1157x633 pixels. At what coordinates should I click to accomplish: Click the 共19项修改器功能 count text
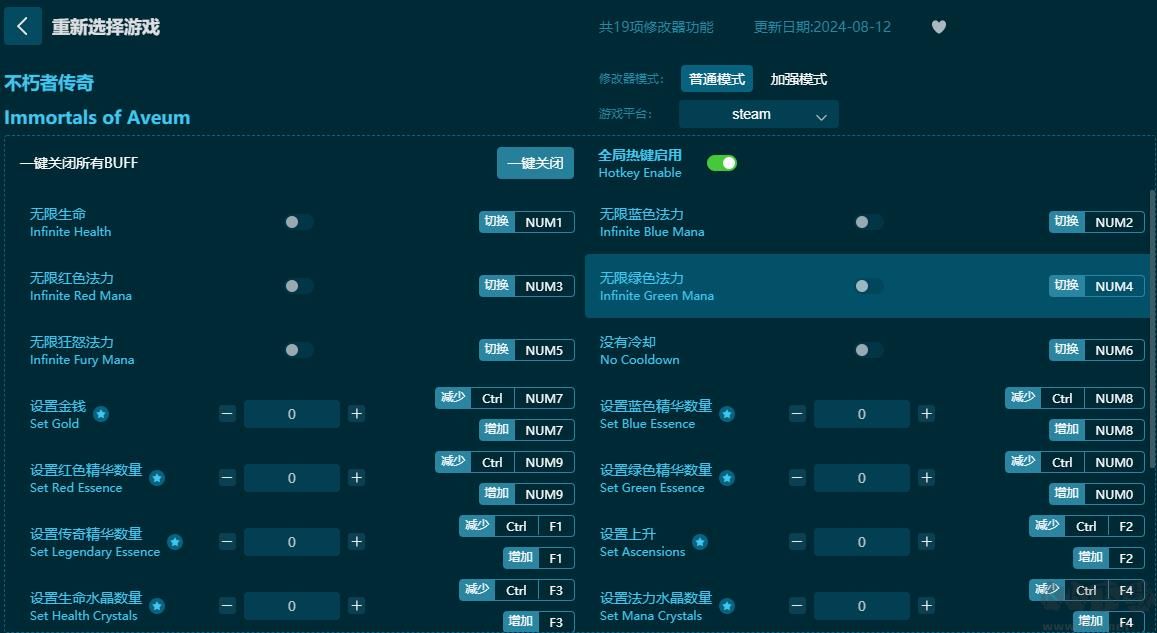(656, 27)
